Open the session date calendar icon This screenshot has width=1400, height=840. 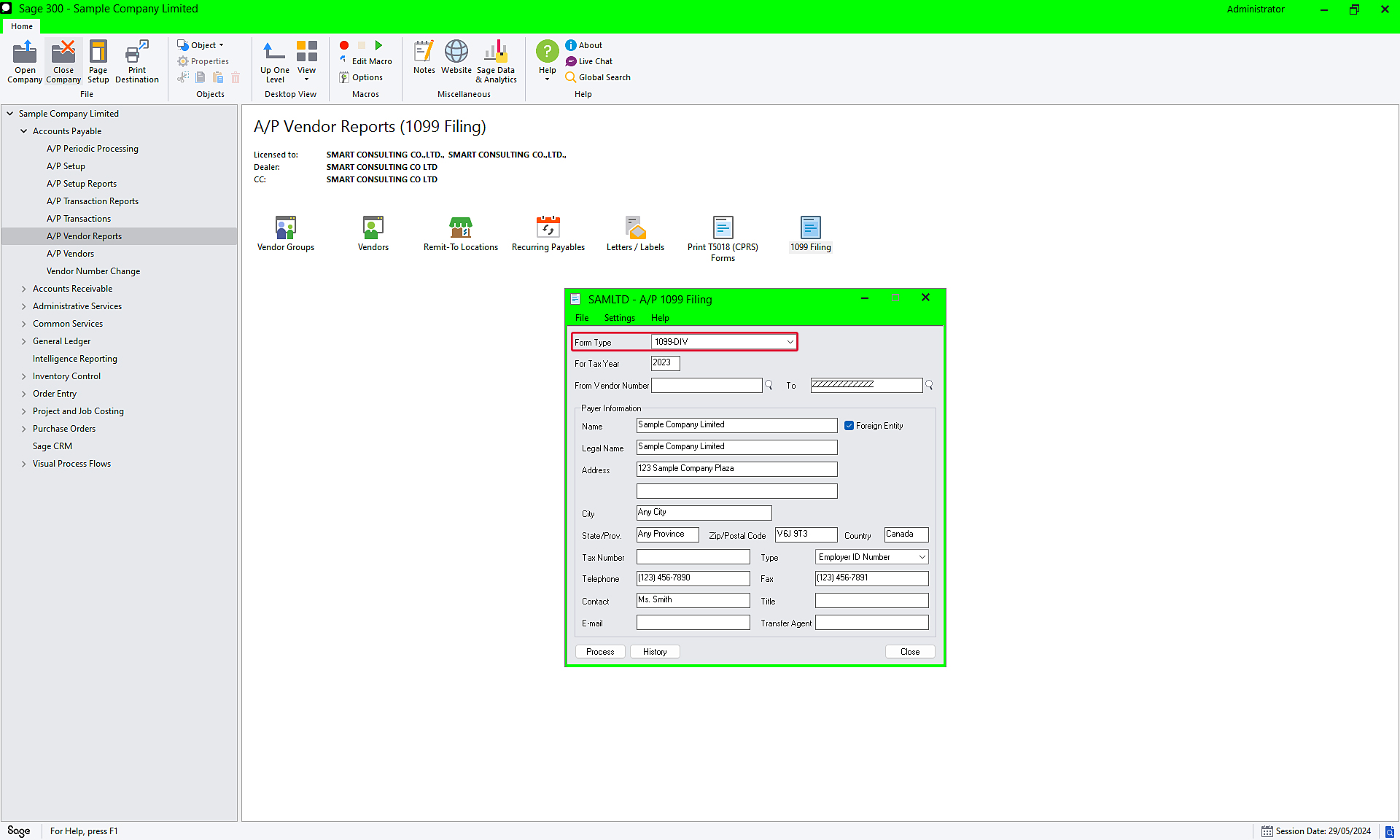tap(1267, 831)
